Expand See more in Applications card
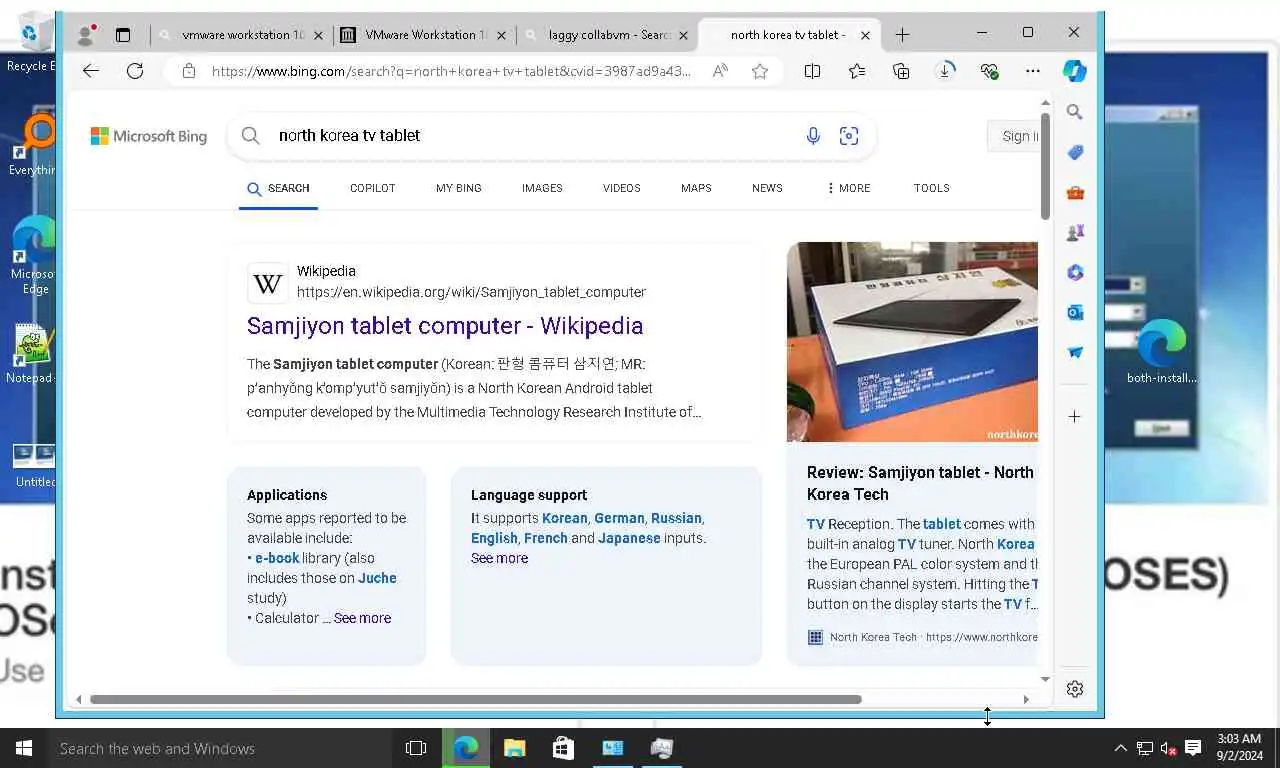 362,618
